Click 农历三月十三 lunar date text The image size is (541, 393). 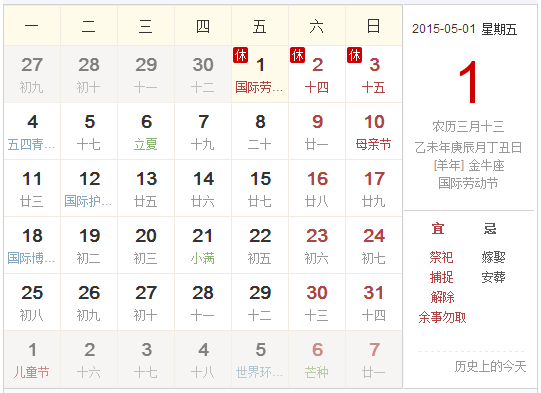click(x=468, y=127)
